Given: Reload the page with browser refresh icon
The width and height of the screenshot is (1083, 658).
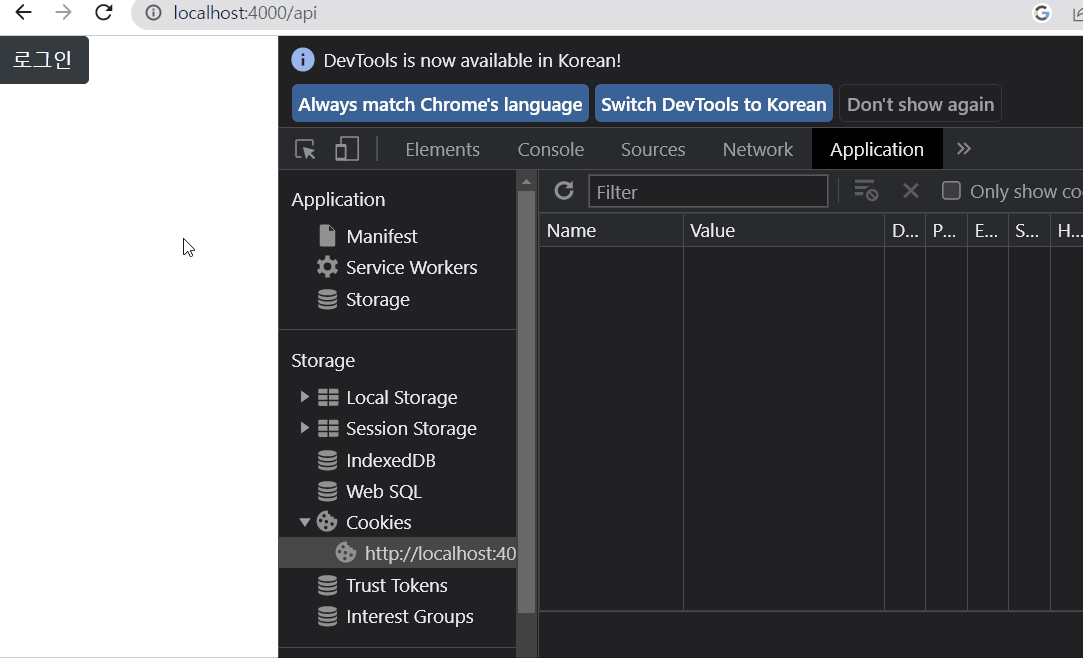Looking at the screenshot, I should click(x=104, y=12).
